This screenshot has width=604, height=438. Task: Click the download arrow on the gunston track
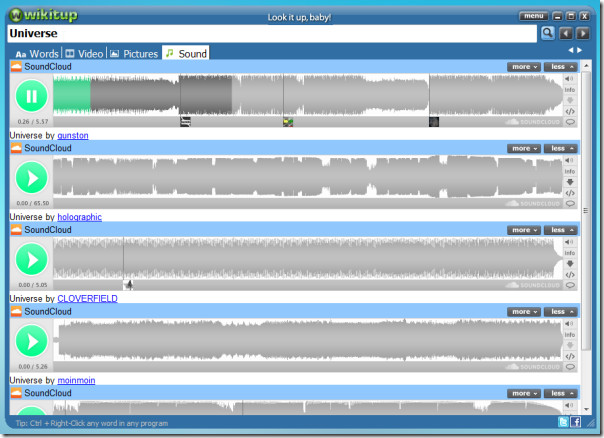570,101
